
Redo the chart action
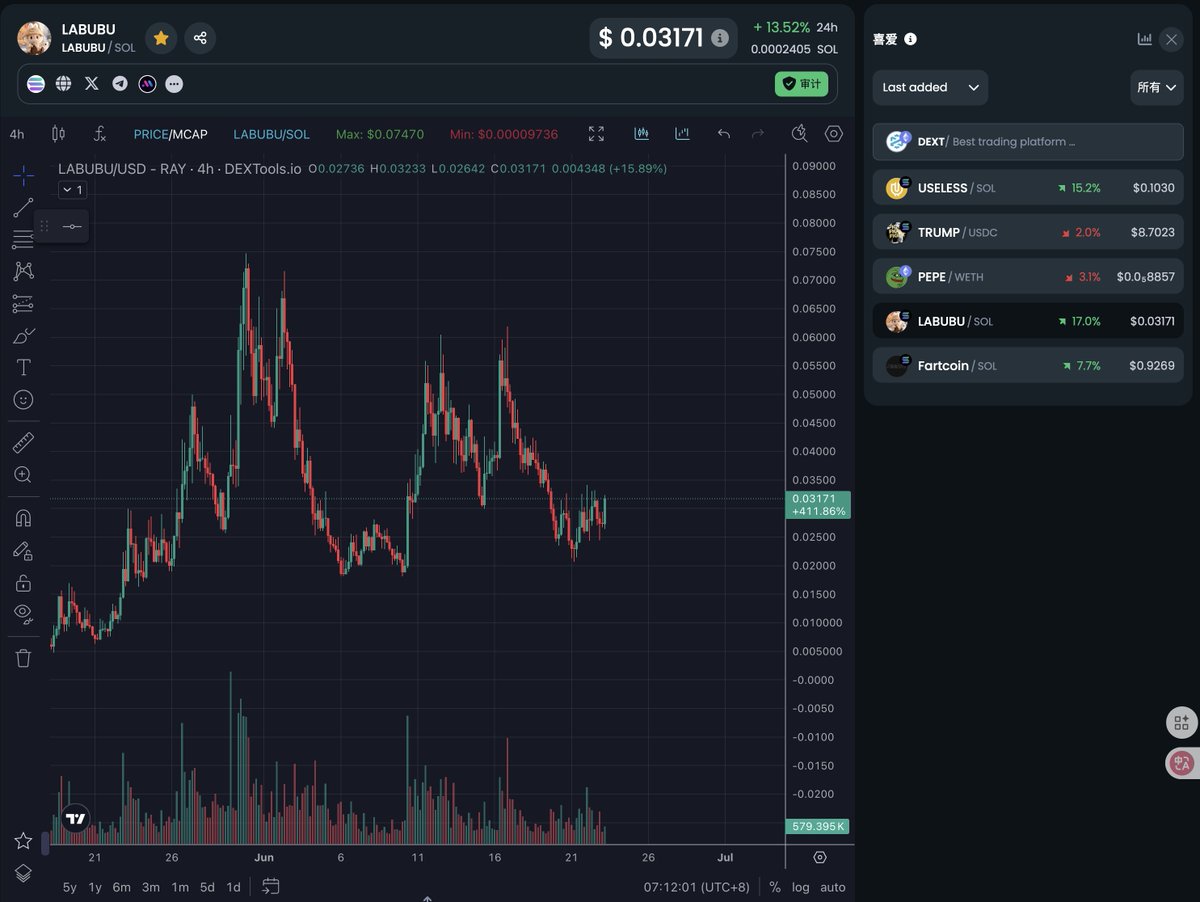point(758,134)
